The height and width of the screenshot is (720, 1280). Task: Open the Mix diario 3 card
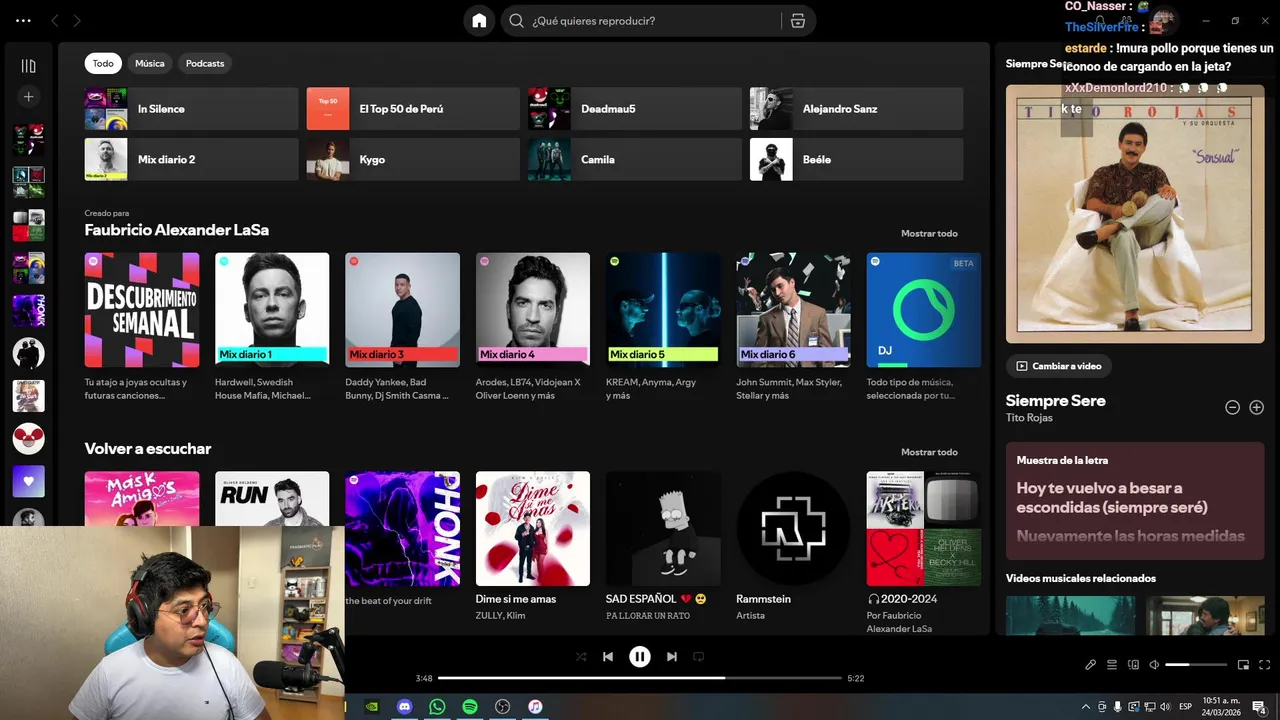(402, 326)
